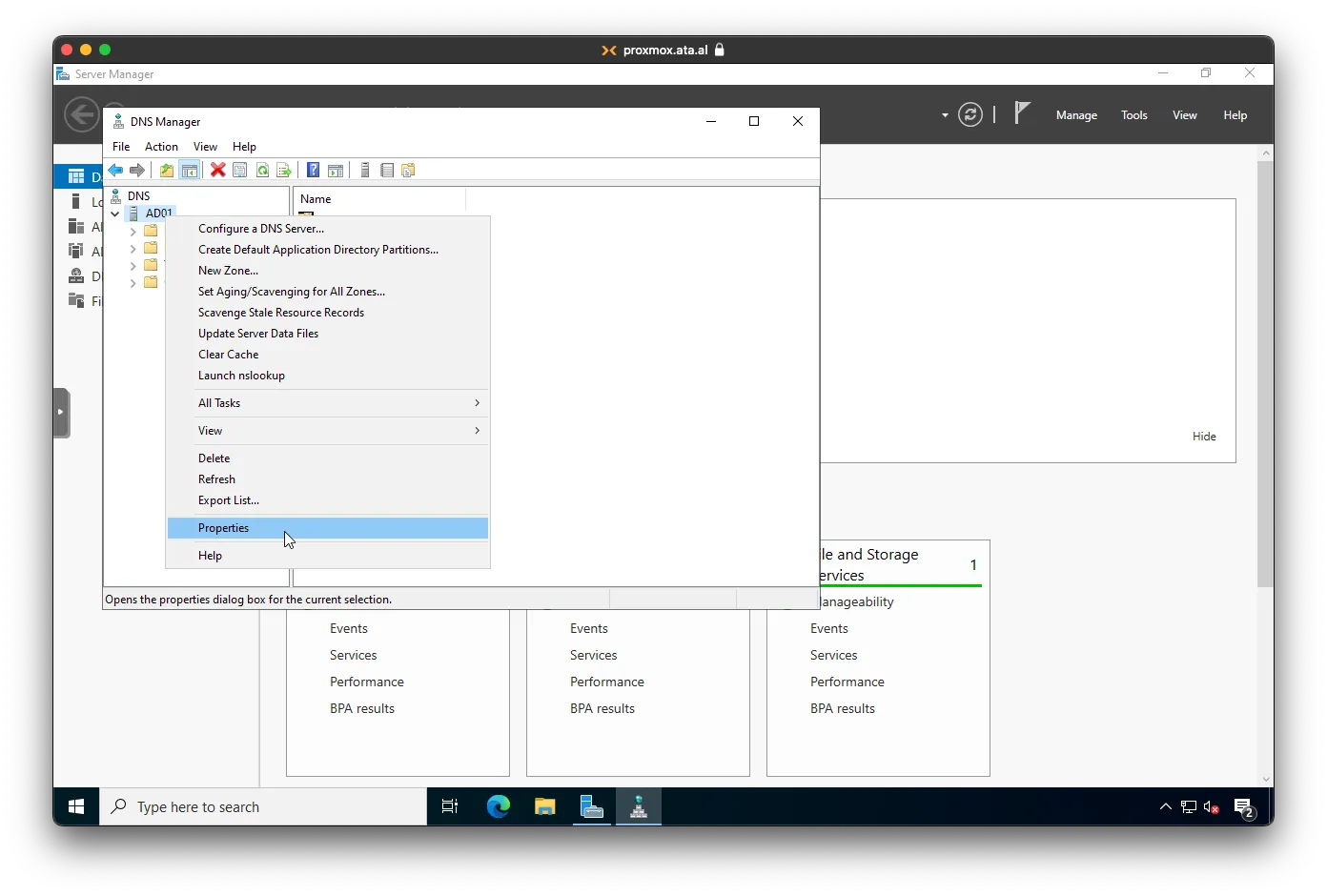This screenshot has height=896, width=1327.
Task: Click the Windows Start button
Action: click(76, 806)
